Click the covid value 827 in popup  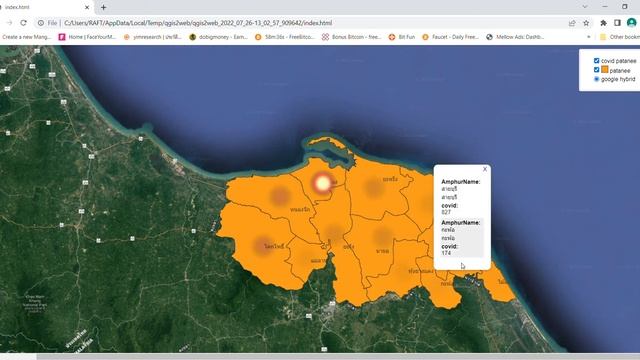click(x=446, y=212)
